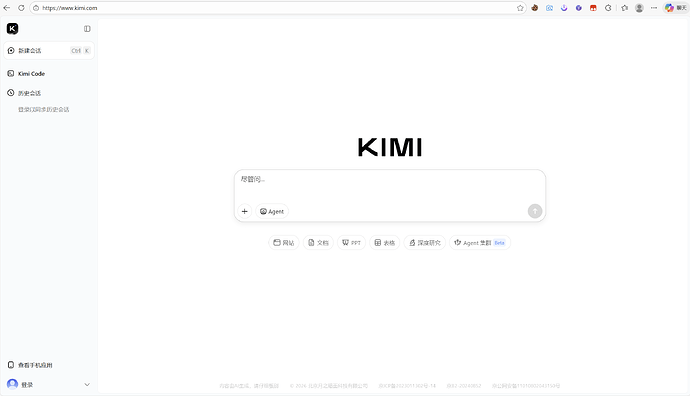690x396 pixels.
Task: Click the 2024 license number in the footer
Action: point(464,386)
